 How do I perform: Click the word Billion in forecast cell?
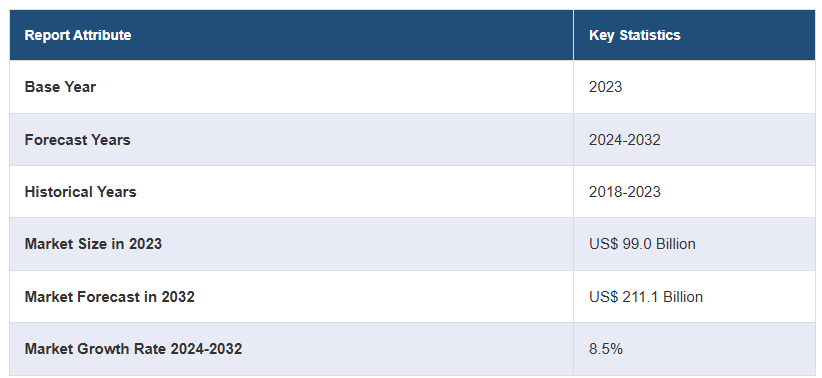(x=683, y=297)
